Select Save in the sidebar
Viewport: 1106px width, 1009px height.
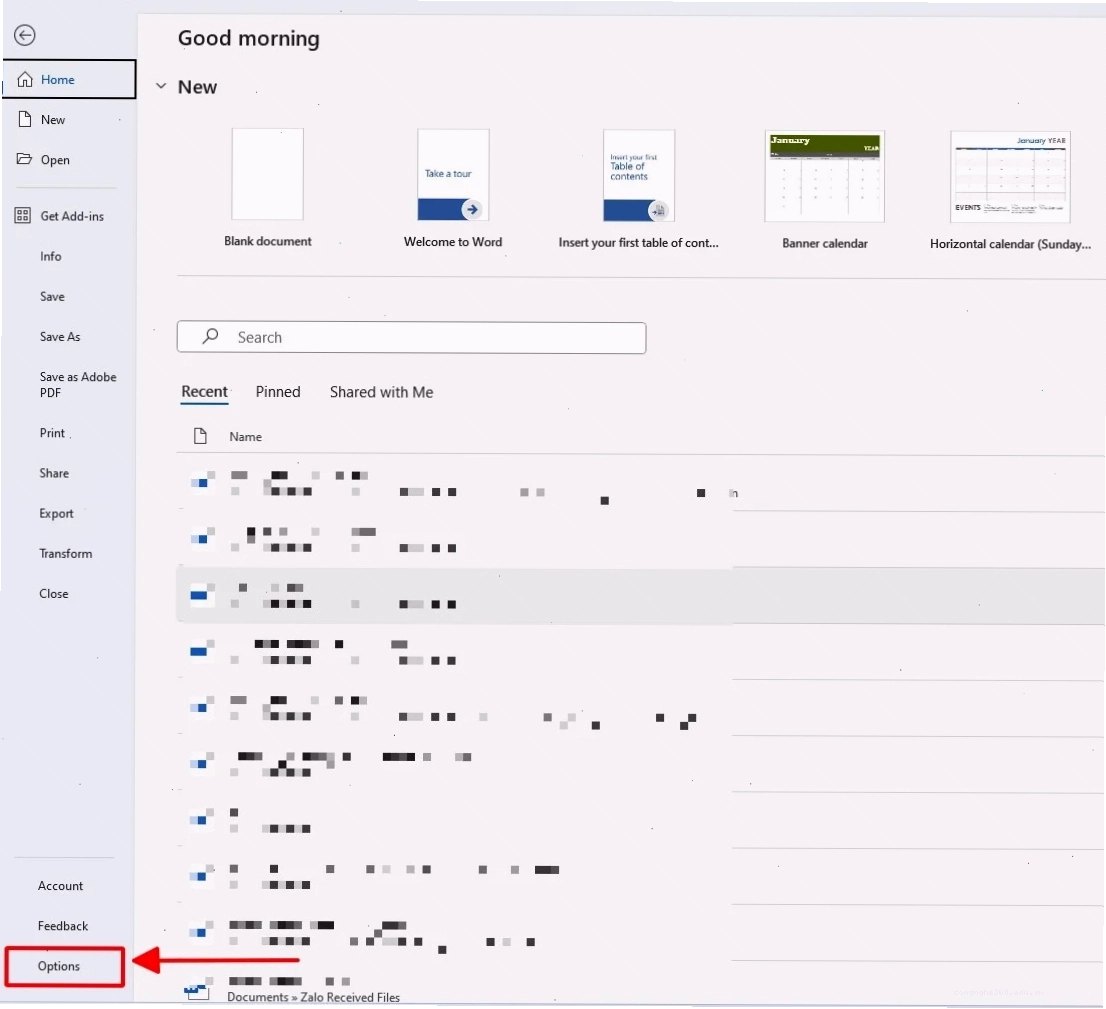pos(52,296)
